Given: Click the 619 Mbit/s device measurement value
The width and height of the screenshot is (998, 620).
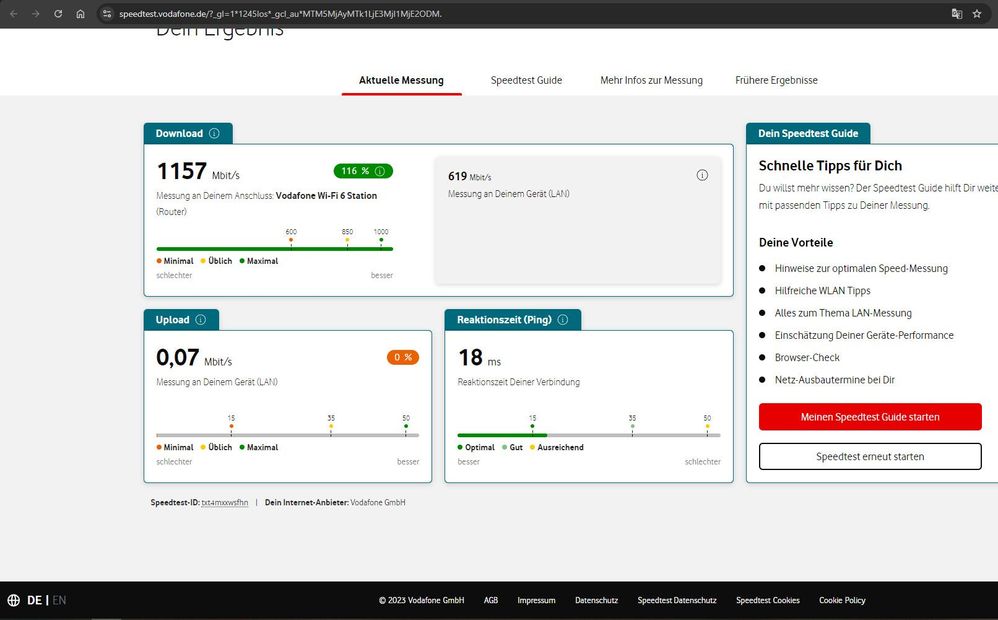Looking at the screenshot, I should click(x=469, y=176).
